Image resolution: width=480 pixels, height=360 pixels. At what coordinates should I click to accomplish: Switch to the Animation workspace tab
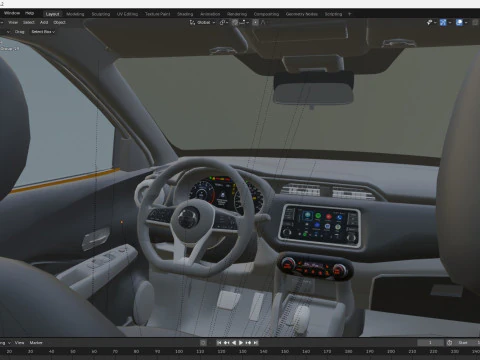pos(210,14)
